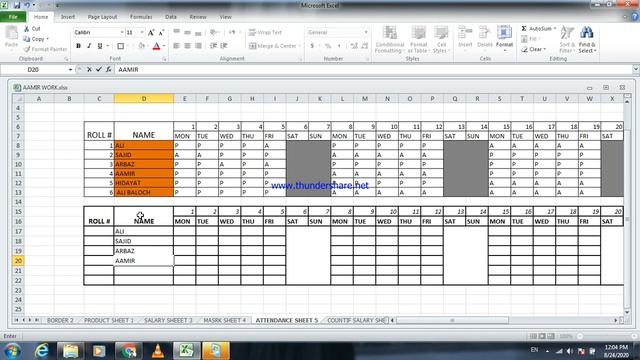
Task: Toggle Center alignment
Action: point(187,46)
